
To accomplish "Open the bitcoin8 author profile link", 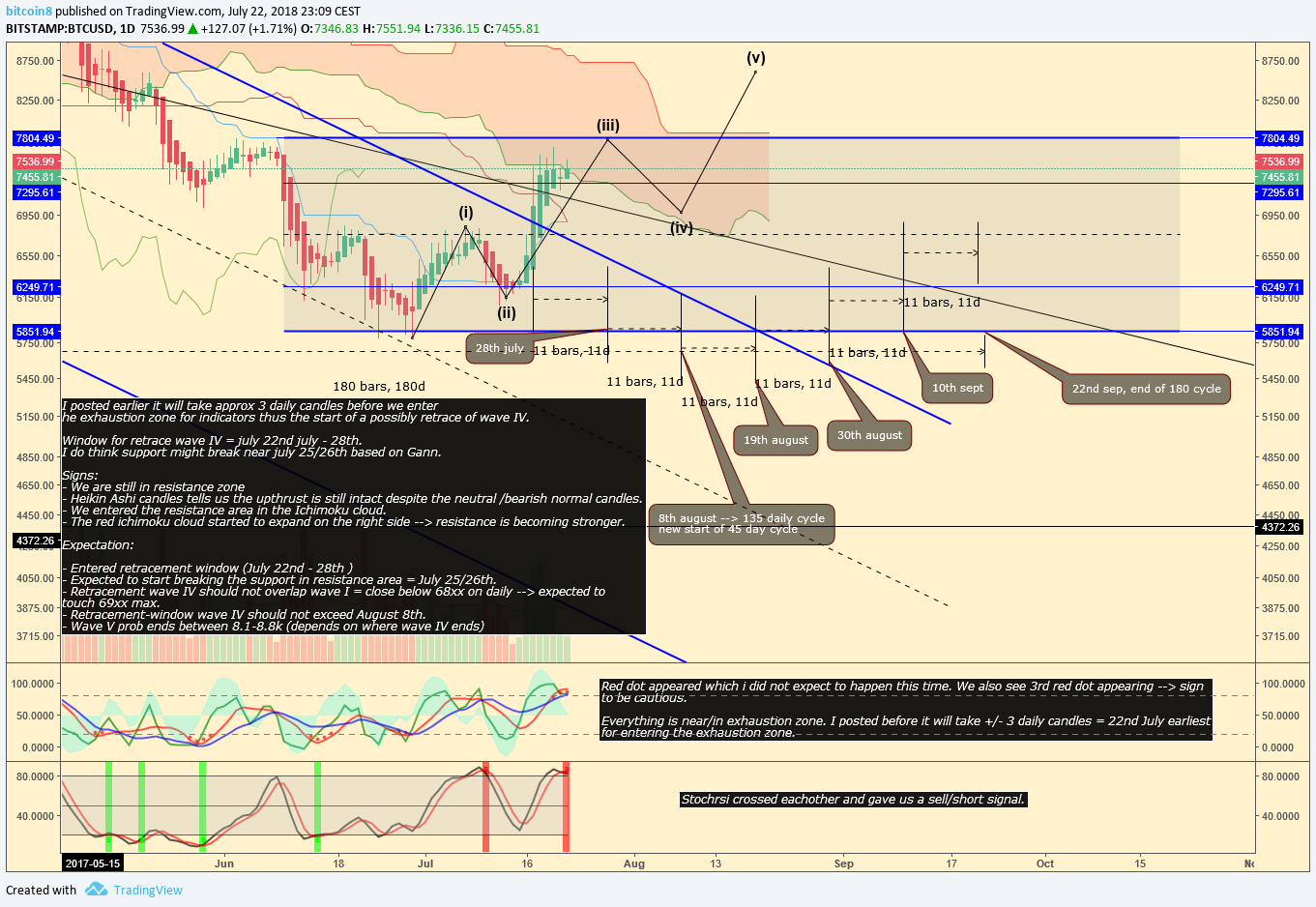I will click(x=29, y=12).
